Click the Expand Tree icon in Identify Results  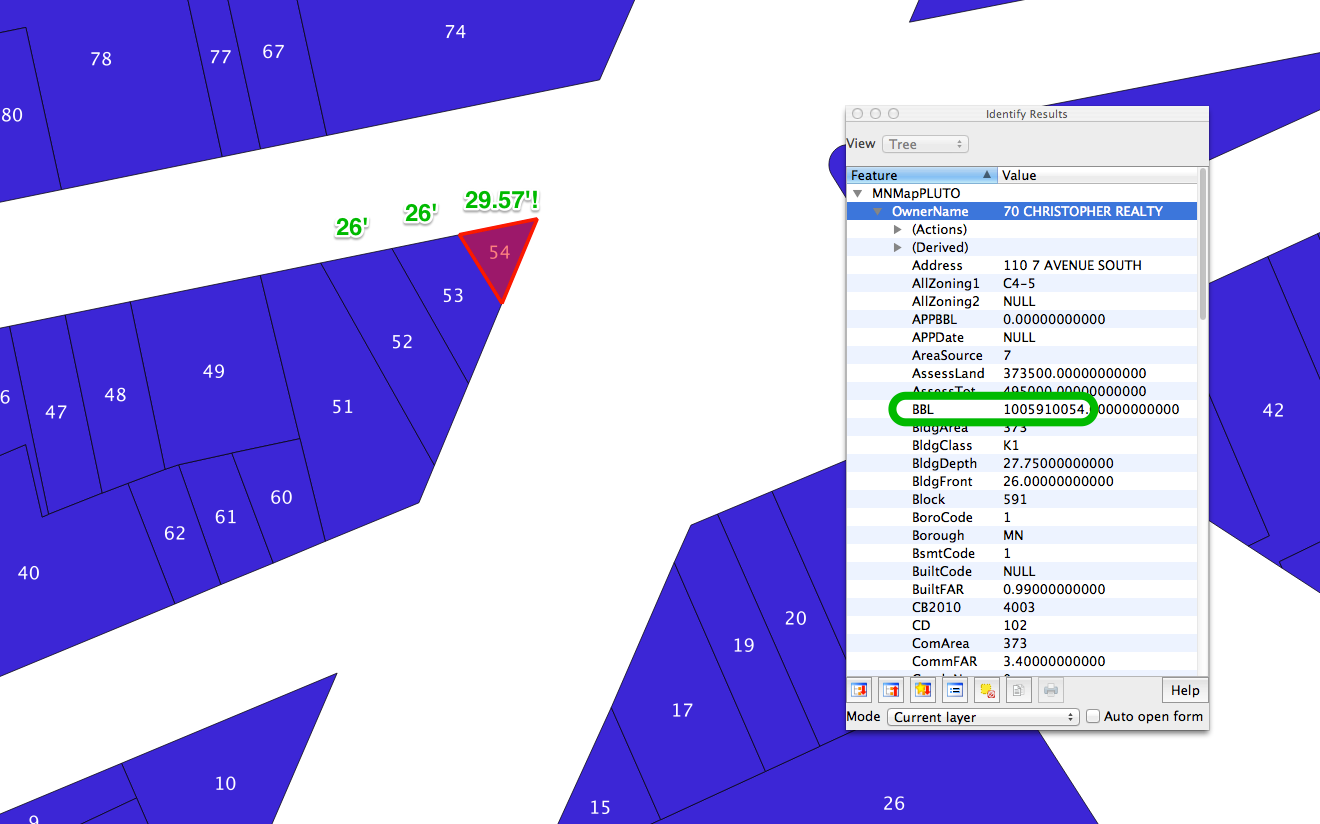[x=860, y=690]
